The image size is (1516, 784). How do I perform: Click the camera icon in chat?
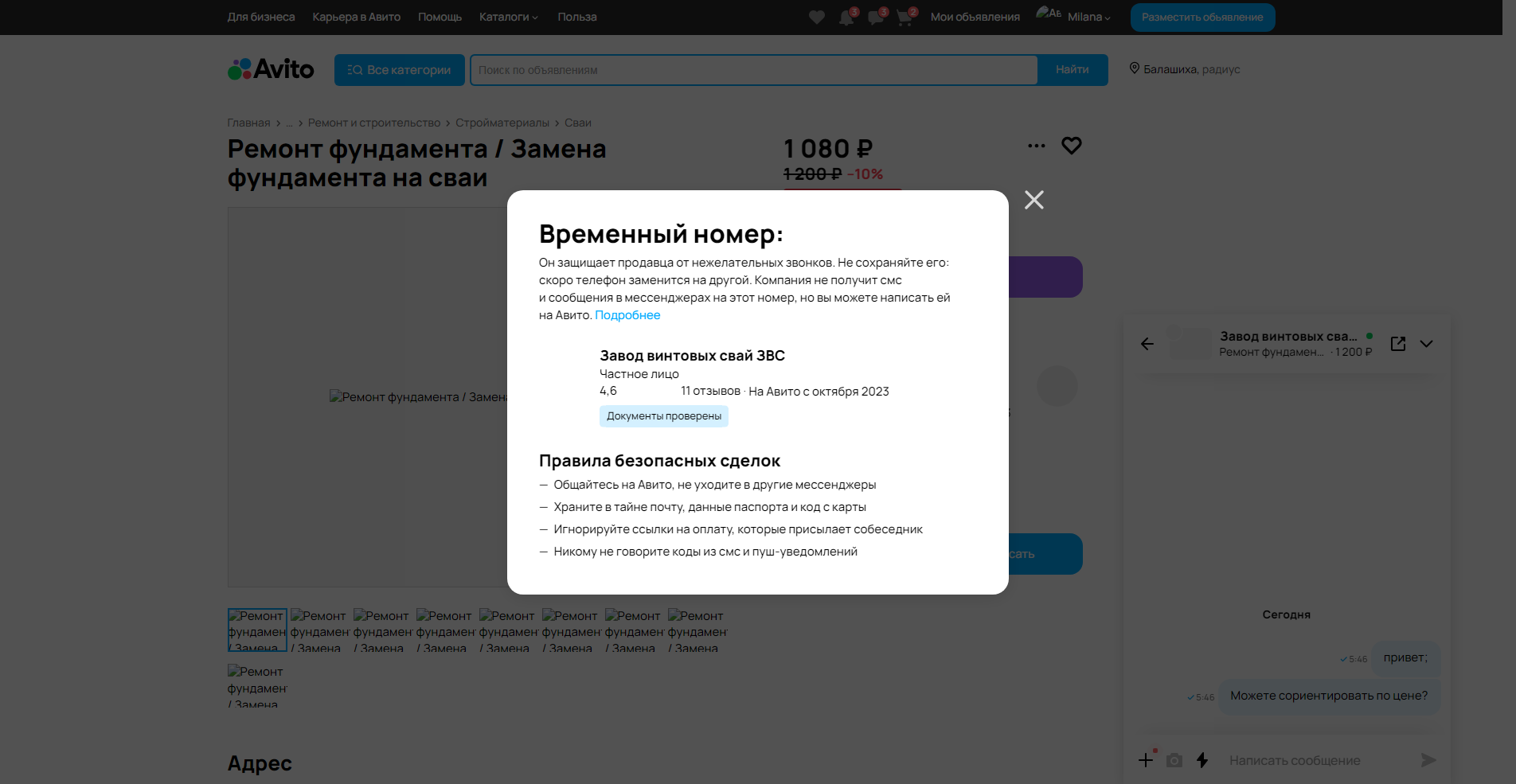[x=1174, y=760]
